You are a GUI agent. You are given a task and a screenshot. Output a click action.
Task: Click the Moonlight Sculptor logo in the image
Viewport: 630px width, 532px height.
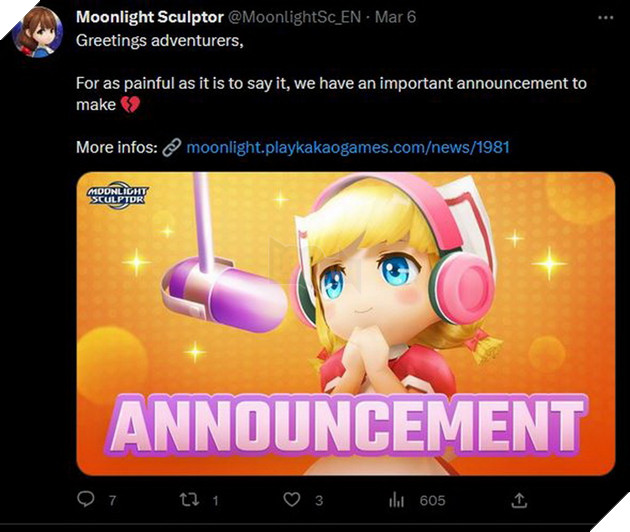pyautogui.click(x=116, y=194)
